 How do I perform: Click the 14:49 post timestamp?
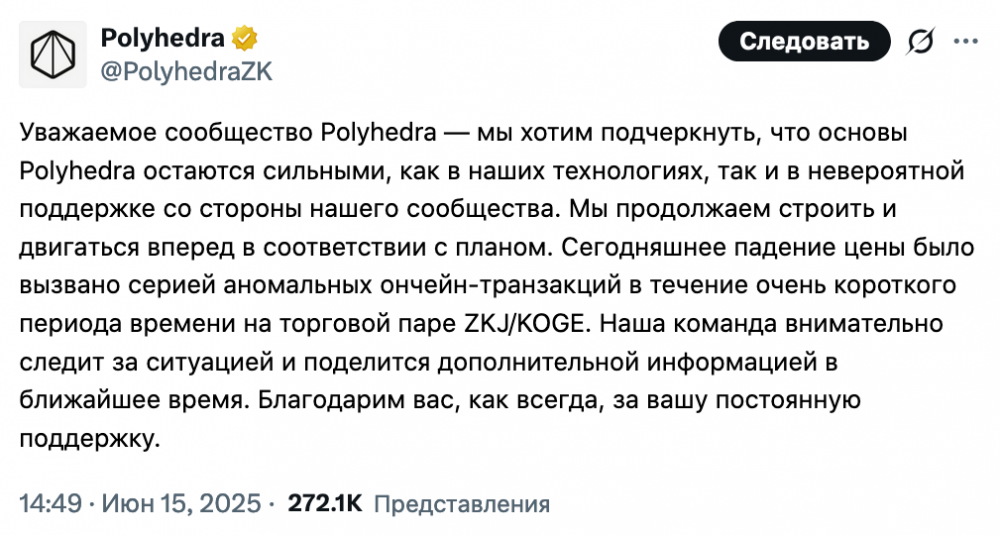click(50, 503)
